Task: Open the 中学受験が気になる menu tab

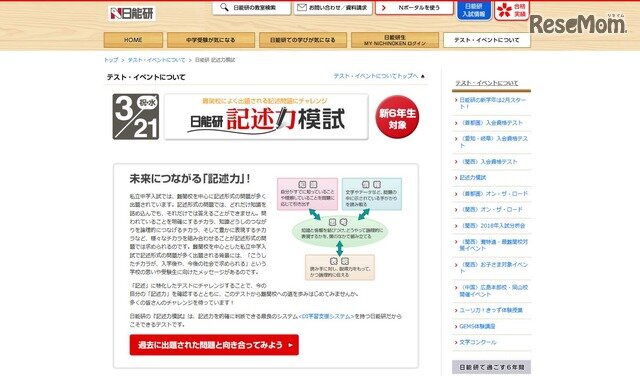Action: pyautogui.click(x=211, y=40)
